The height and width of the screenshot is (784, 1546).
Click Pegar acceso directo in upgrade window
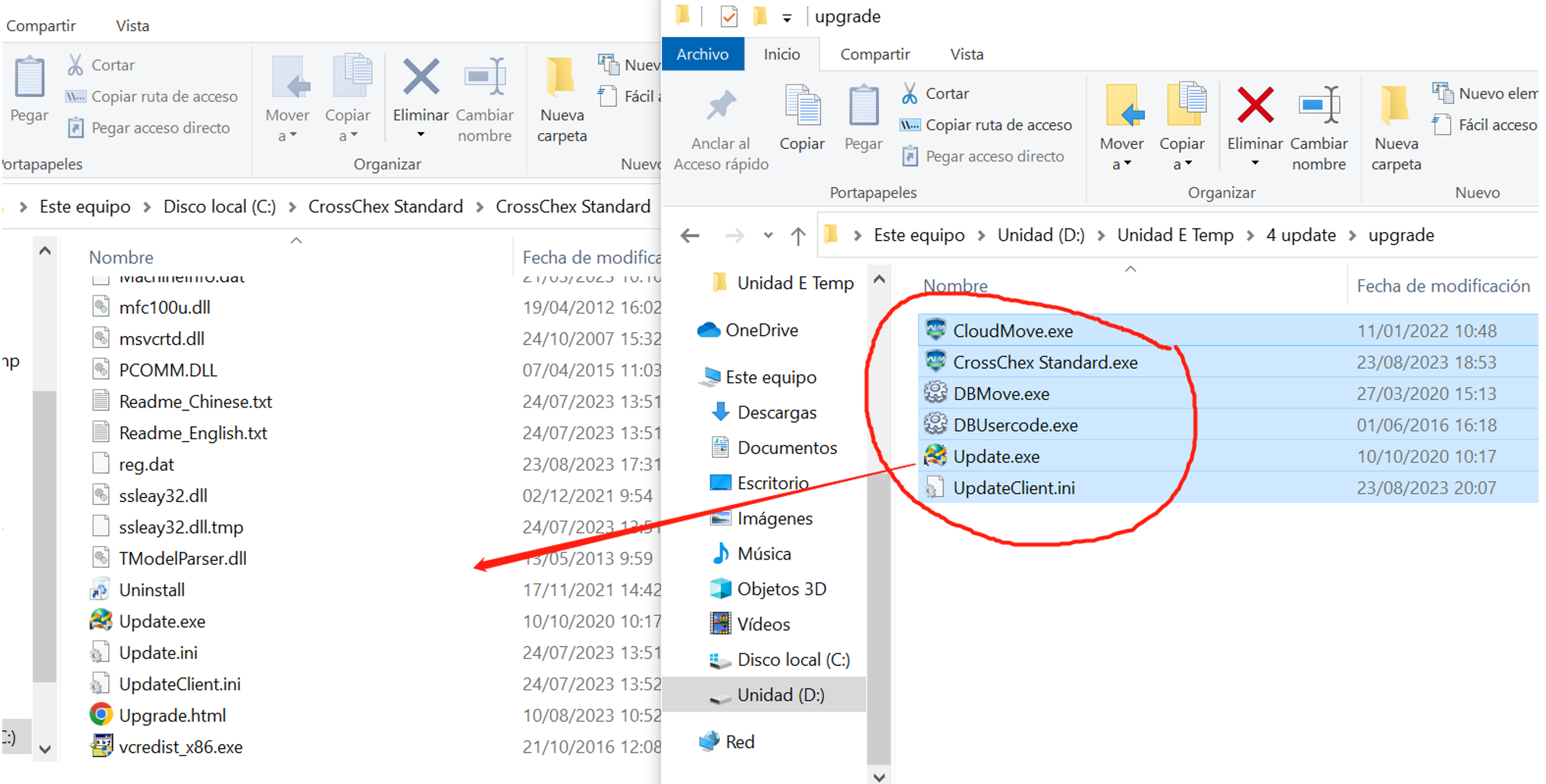[x=983, y=157]
